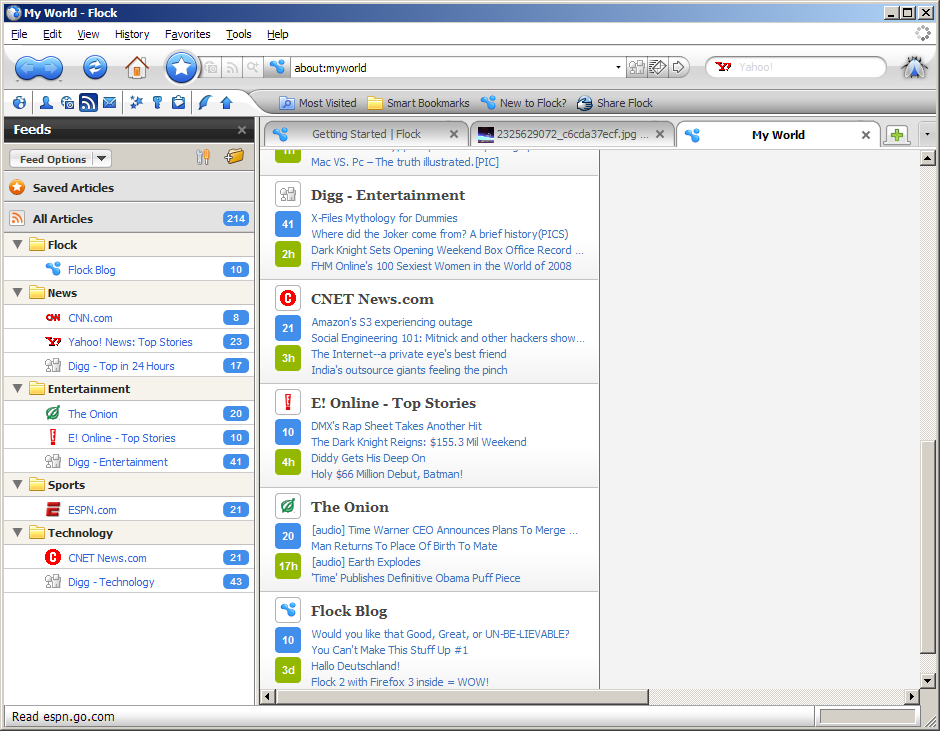Toggle the Media Bar
940x731 pixels.
67,103
